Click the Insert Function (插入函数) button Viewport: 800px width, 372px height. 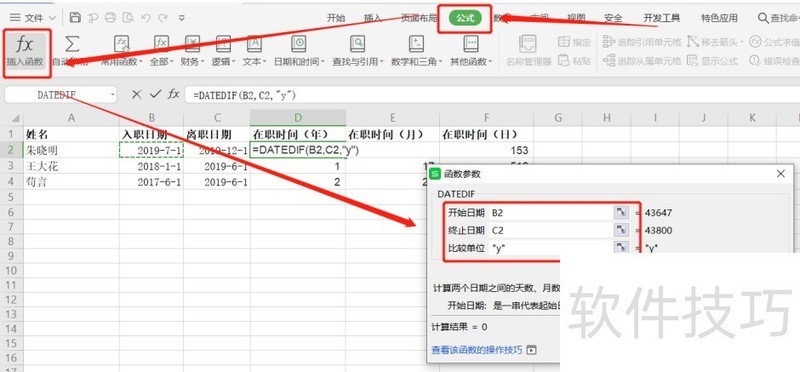pyautogui.click(x=26, y=53)
